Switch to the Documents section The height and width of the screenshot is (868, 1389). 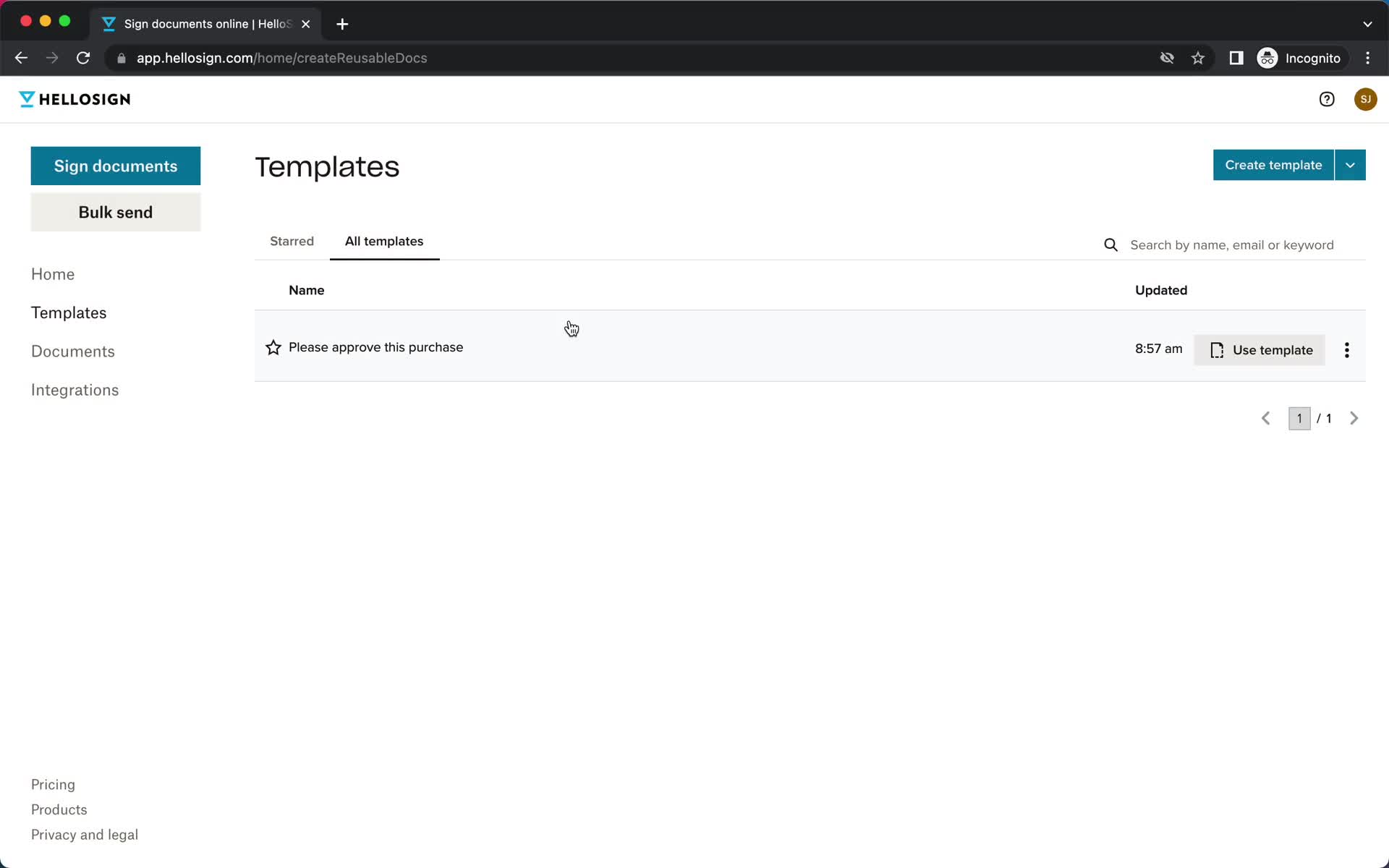(x=72, y=351)
